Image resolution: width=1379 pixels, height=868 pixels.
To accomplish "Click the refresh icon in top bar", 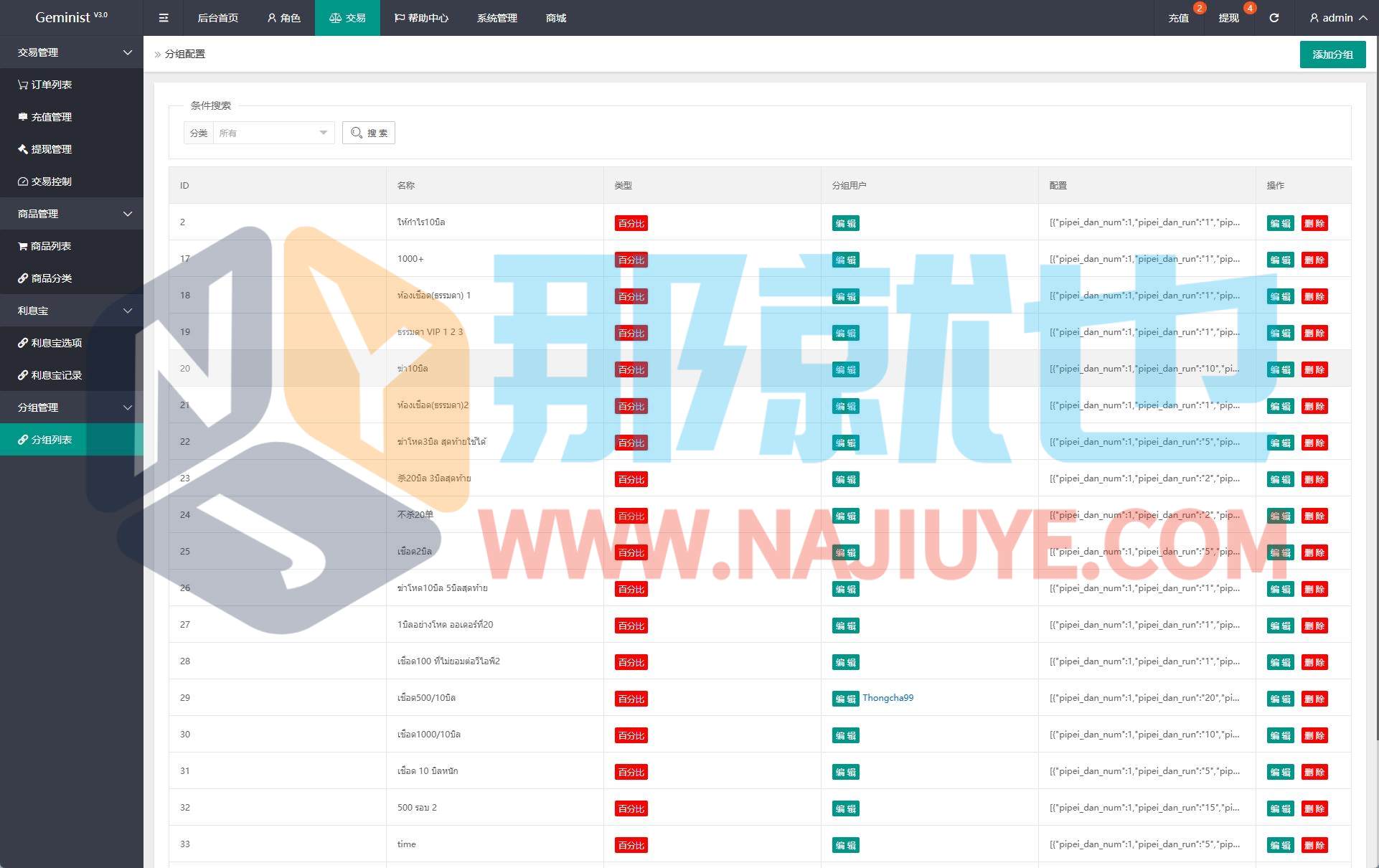I will [x=1274, y=18].
